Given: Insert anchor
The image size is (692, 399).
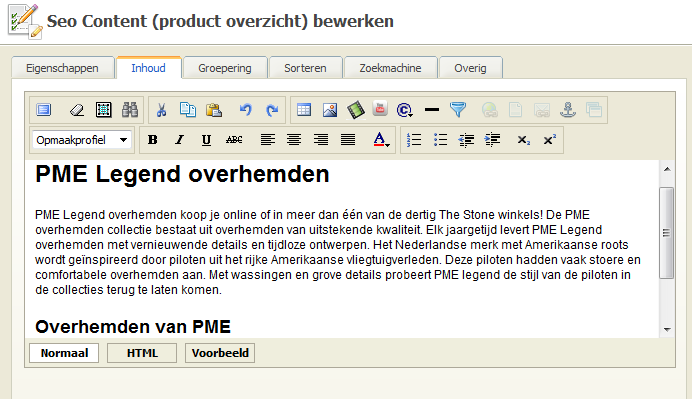Looking at the screenshot, I should [x=568, y=109].
